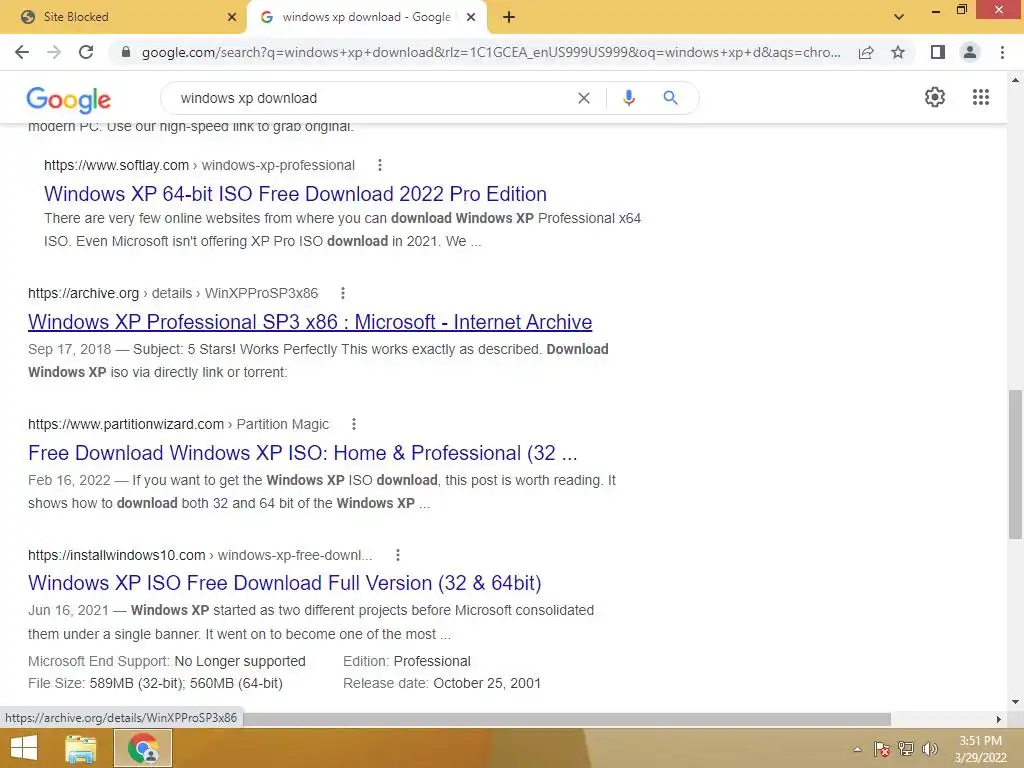Open the tab search dropdown arrow

[899, 17]
